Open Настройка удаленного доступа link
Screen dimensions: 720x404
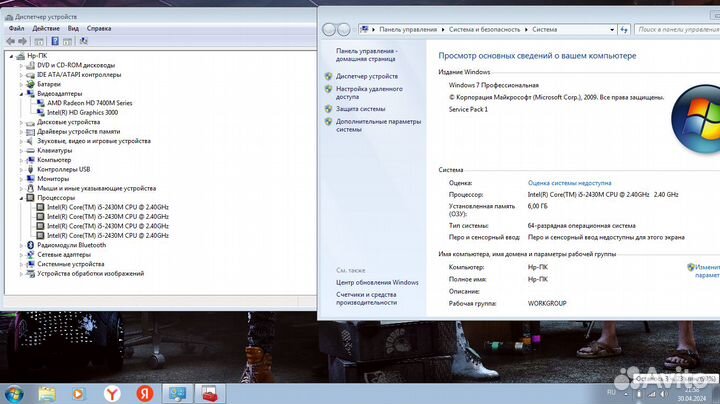(369, 93)
